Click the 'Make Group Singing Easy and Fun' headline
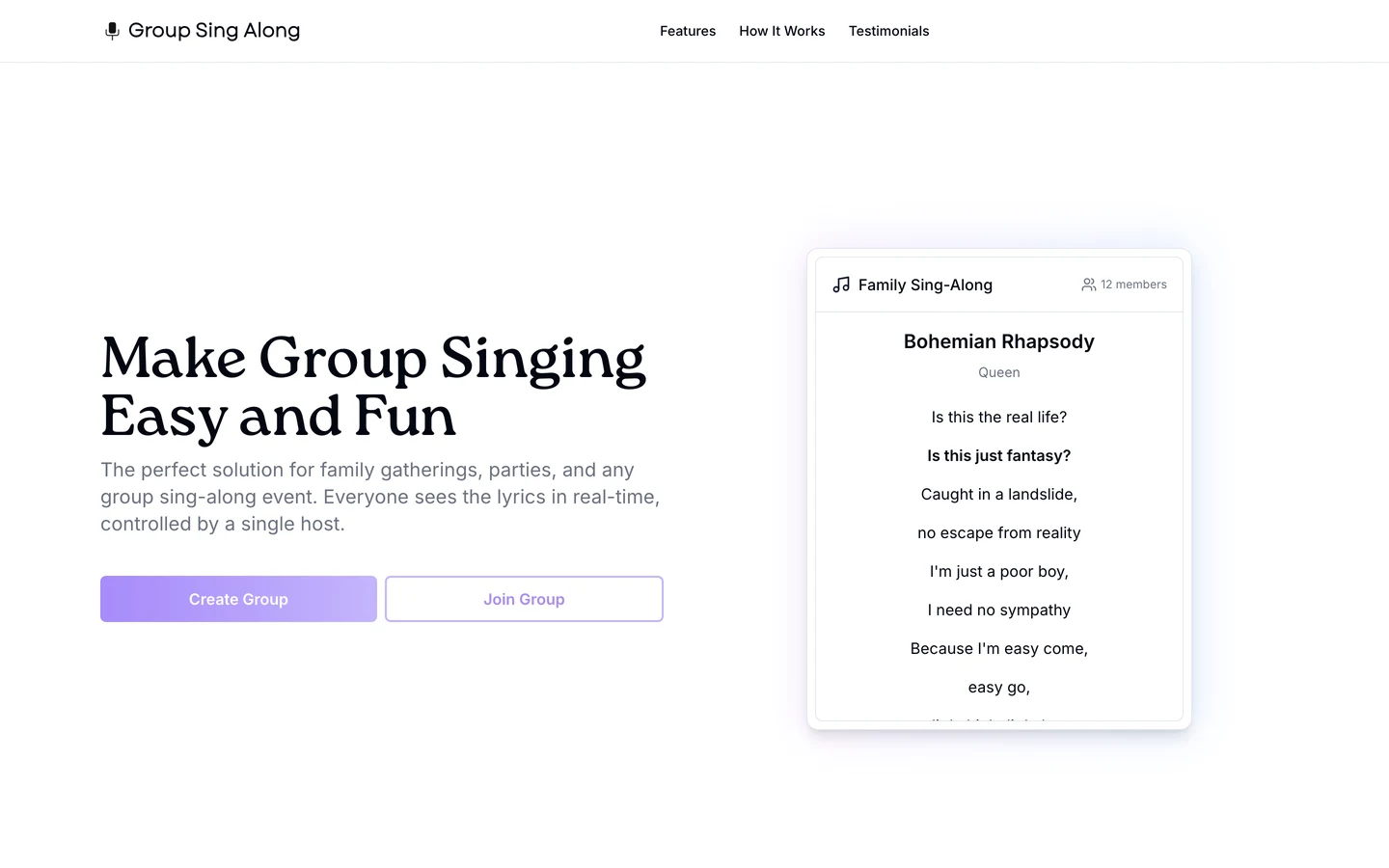 (x=373, y=387)
